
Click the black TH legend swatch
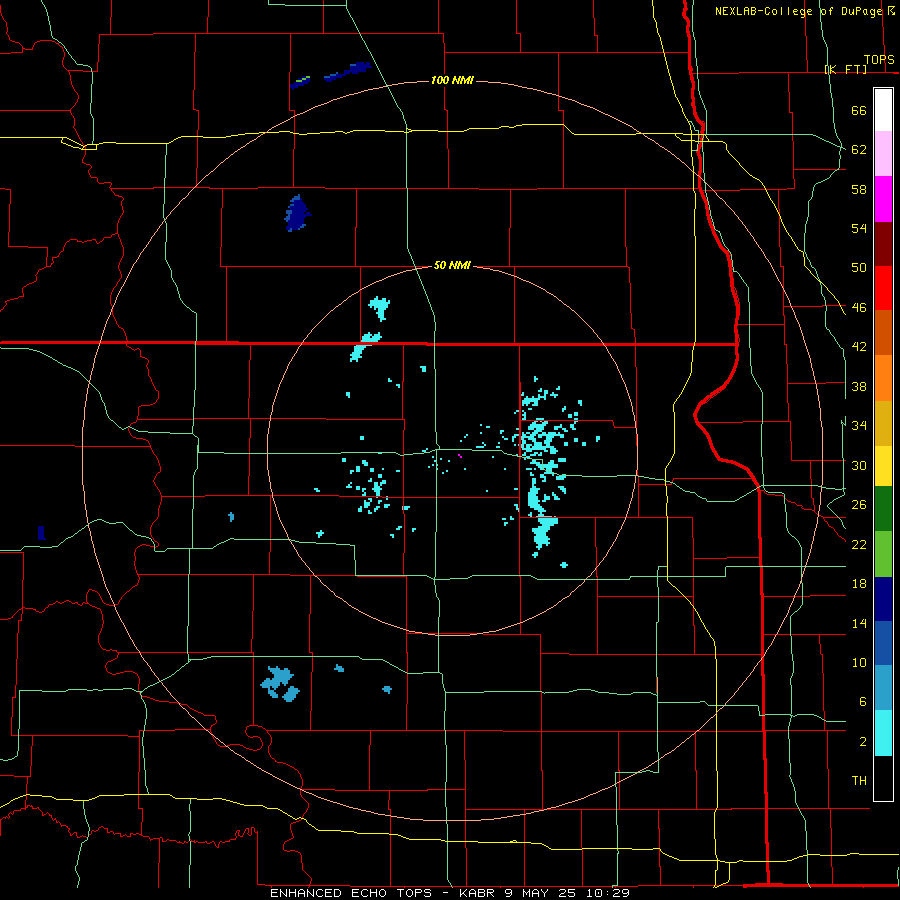pos(883,778)
